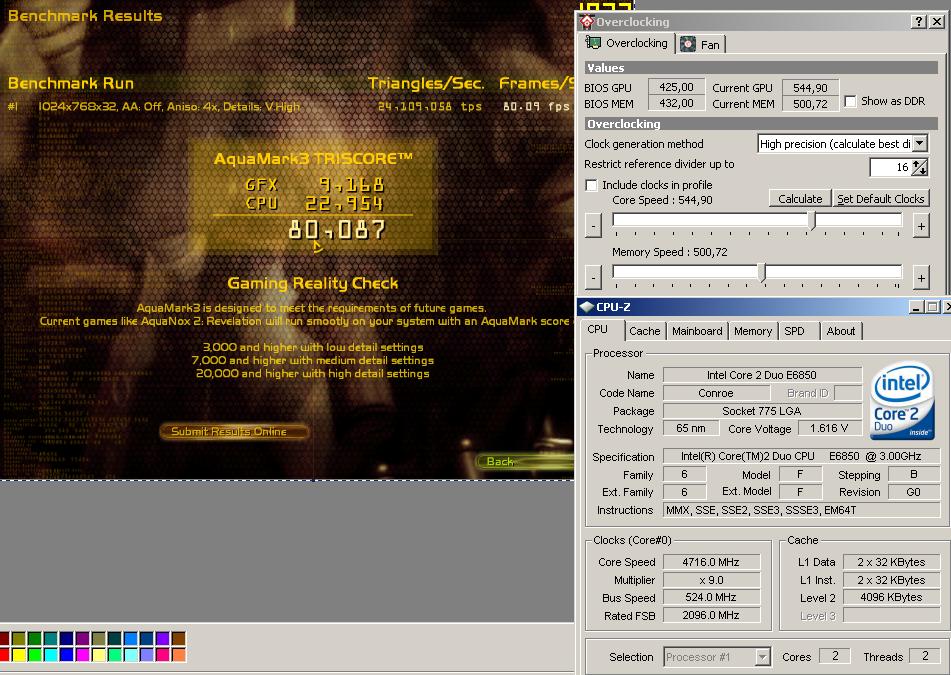This screenshot has height=675, width=951.
Task: Increase Core Speed with the plus button
Action: pos(921,226)
